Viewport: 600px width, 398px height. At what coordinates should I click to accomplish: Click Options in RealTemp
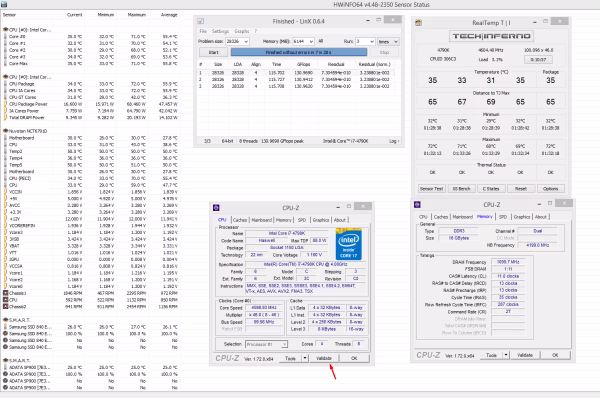tap(550, 189)
